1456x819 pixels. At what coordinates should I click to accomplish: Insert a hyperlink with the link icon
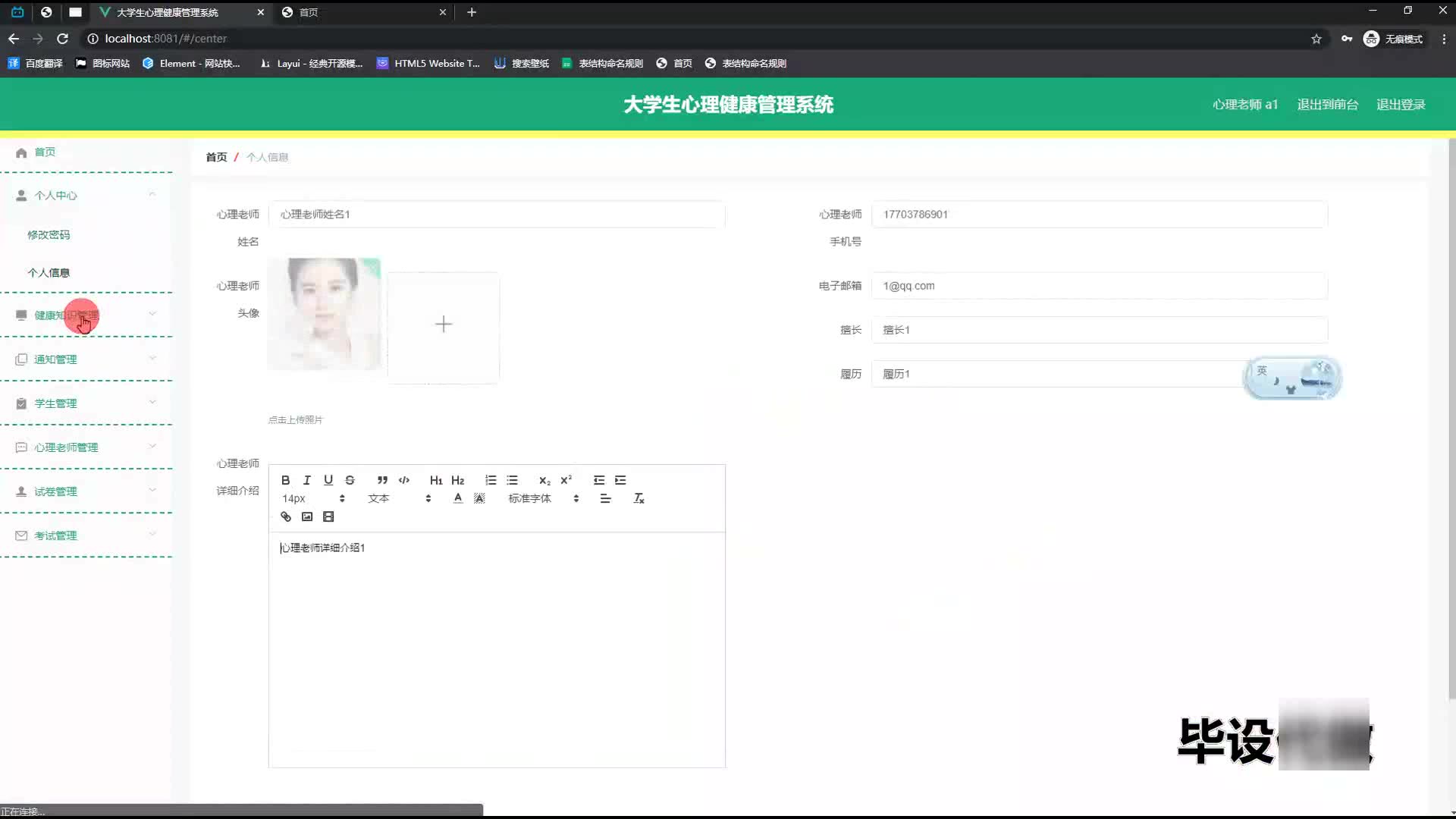click(285, 516)
